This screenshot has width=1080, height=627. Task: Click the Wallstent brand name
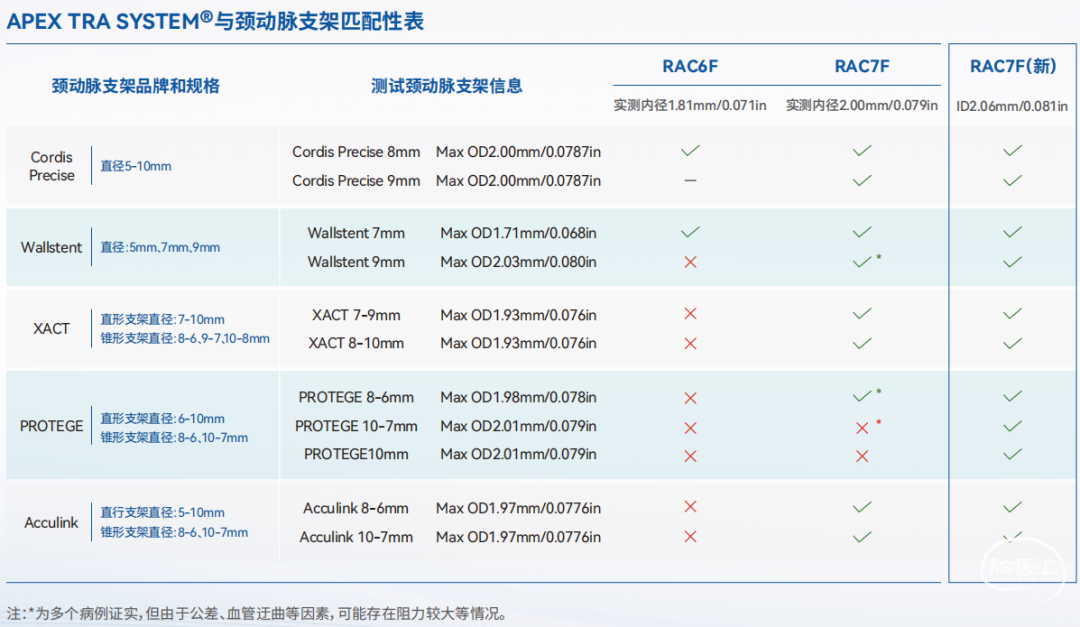pos(51,247)
